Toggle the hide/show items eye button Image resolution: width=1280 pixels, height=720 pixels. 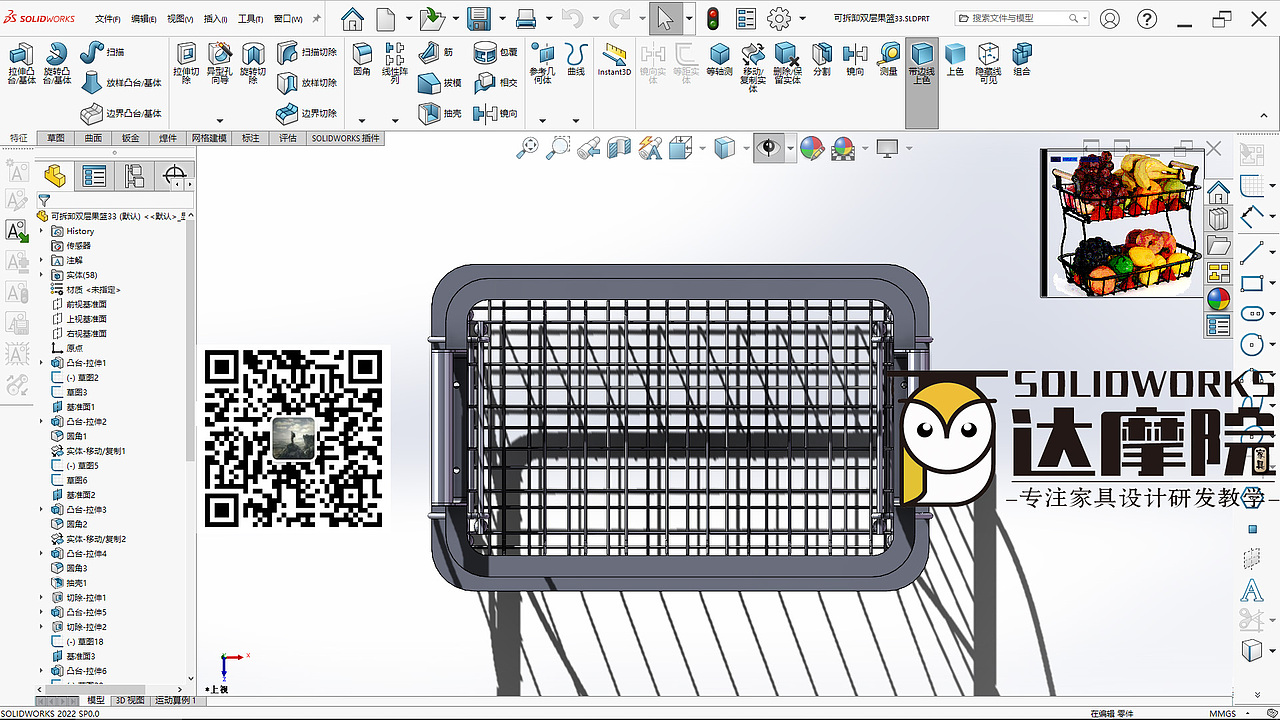(768, 149)
